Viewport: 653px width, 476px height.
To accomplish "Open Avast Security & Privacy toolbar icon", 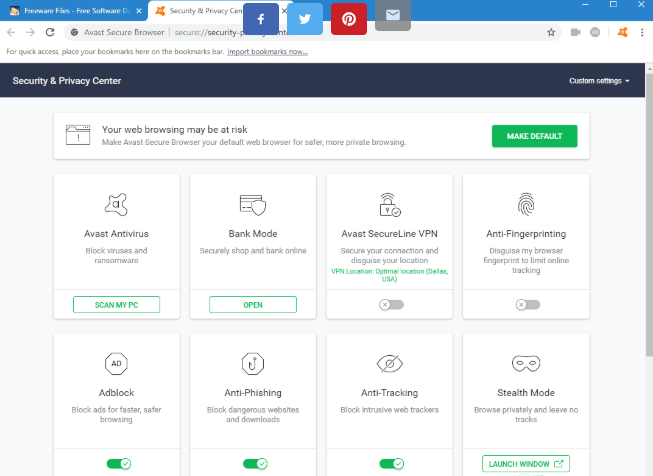I will click(623, 32).
